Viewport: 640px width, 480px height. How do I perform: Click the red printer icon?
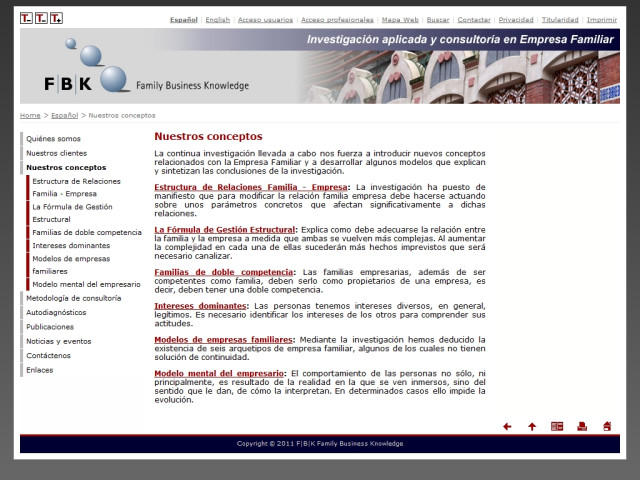[582, 426]
